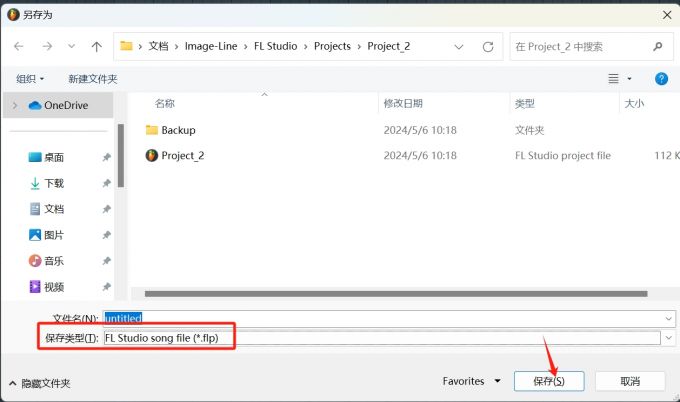This screenshot has height=402, width=680.
Task: Collapse folders with 隐藏文件夹
Action: (39, 383)
